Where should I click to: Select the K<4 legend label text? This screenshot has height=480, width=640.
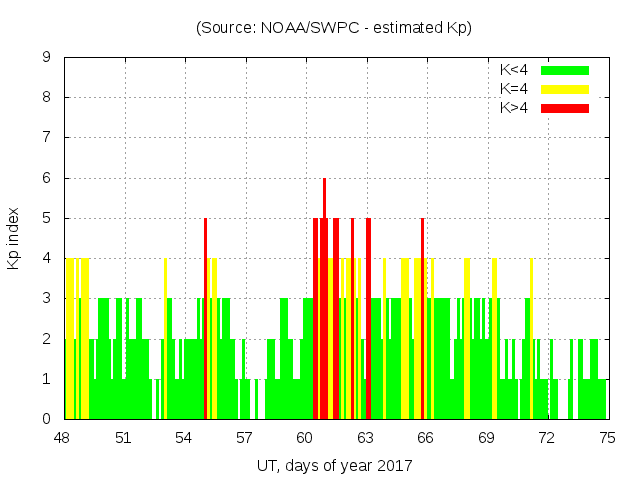coord(516,70)
